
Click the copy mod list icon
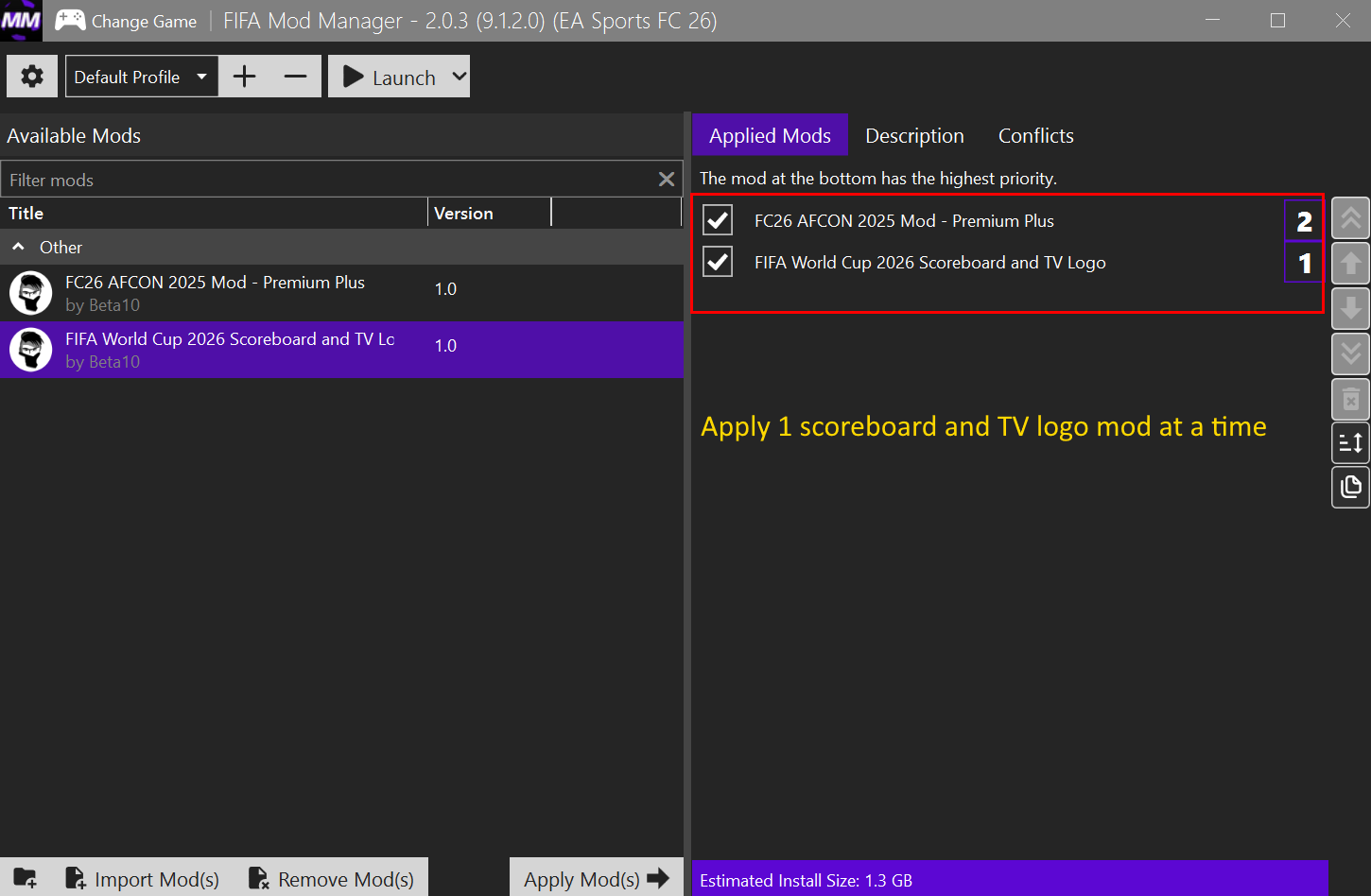click(1351, 487)
